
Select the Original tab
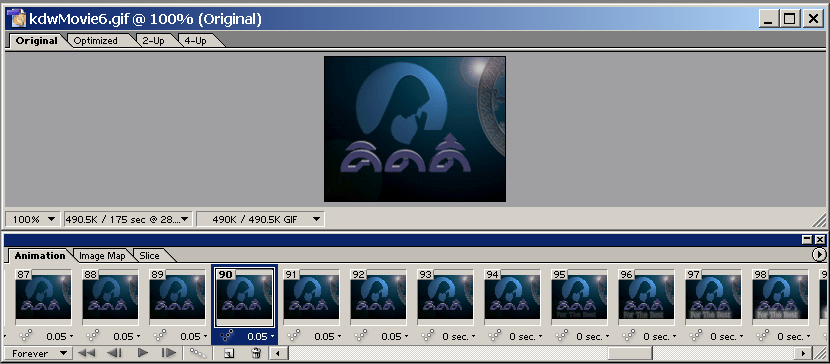[37, 41]
